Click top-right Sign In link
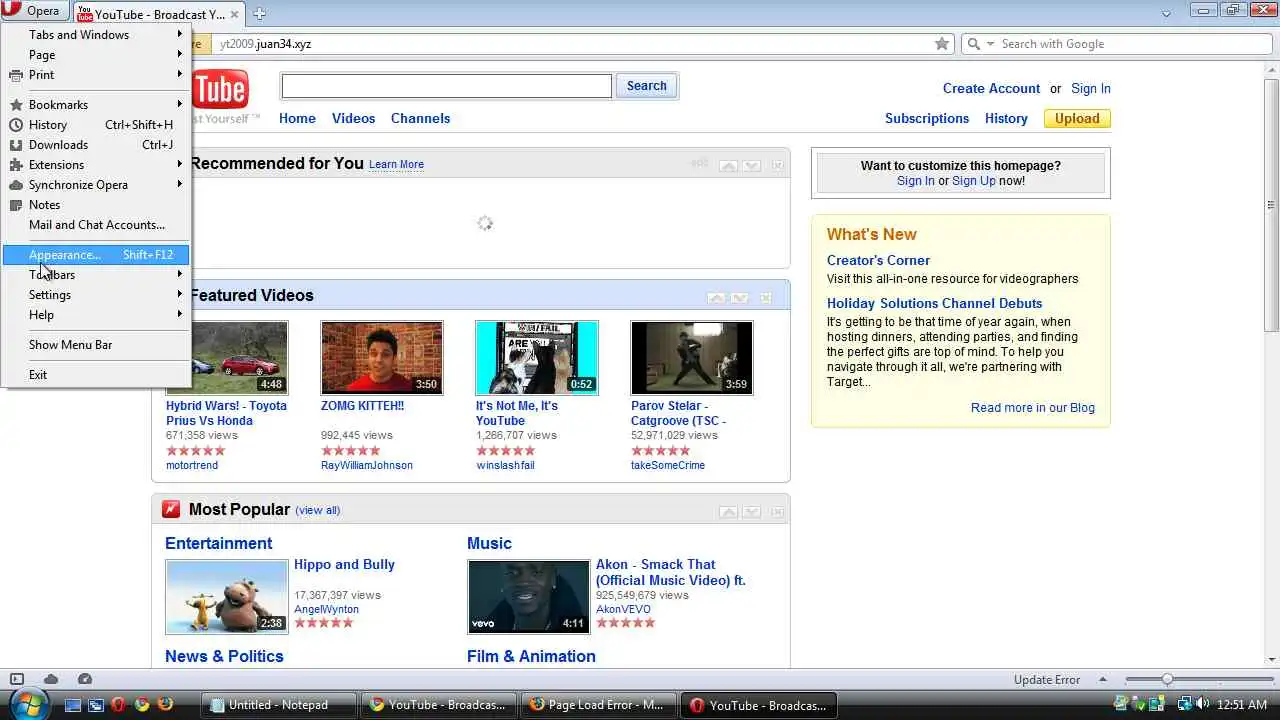The image size is (1280, 720). tap(1090, 88)
